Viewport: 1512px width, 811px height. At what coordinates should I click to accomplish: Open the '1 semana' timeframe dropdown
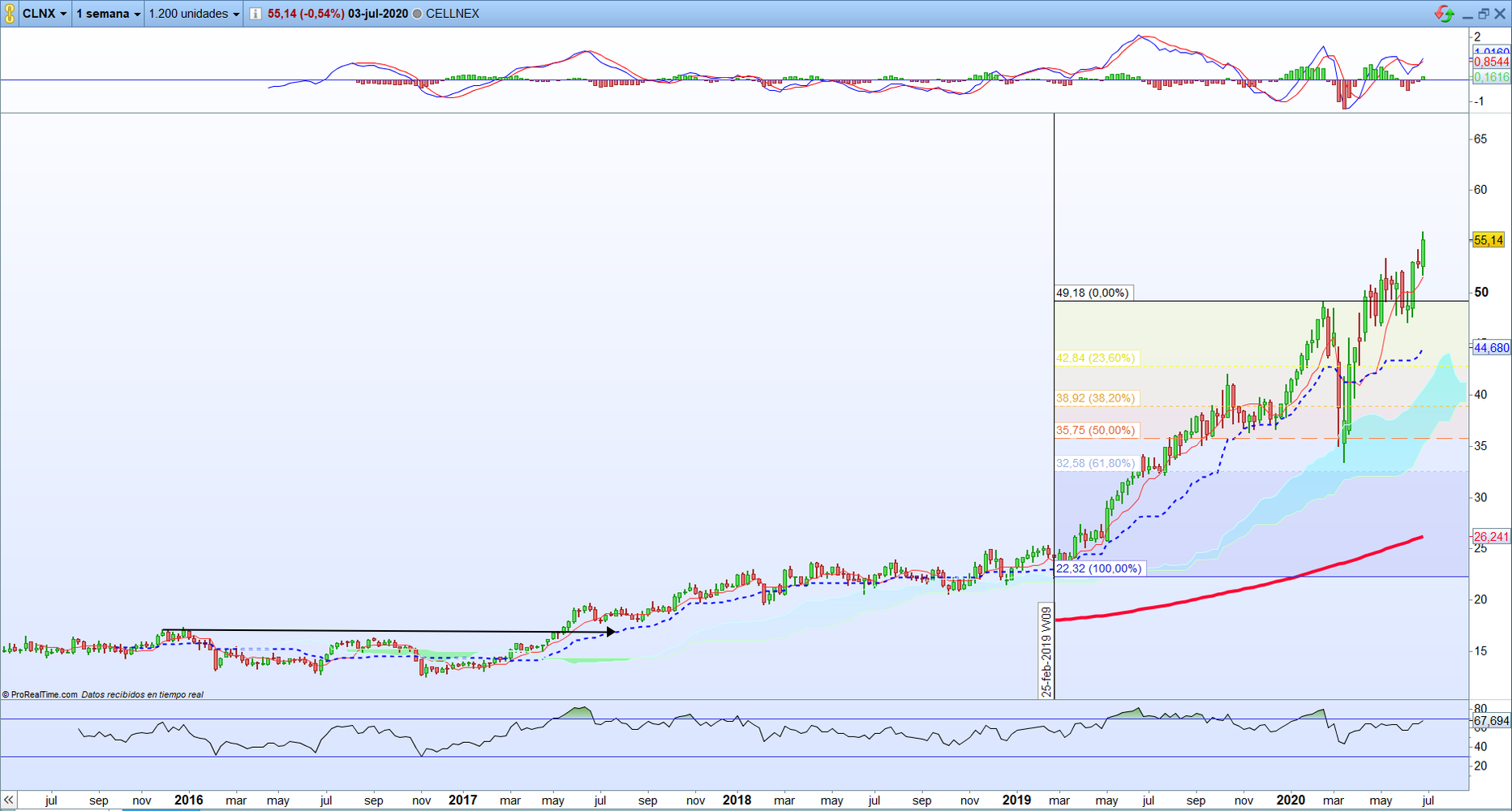point(108,14)
